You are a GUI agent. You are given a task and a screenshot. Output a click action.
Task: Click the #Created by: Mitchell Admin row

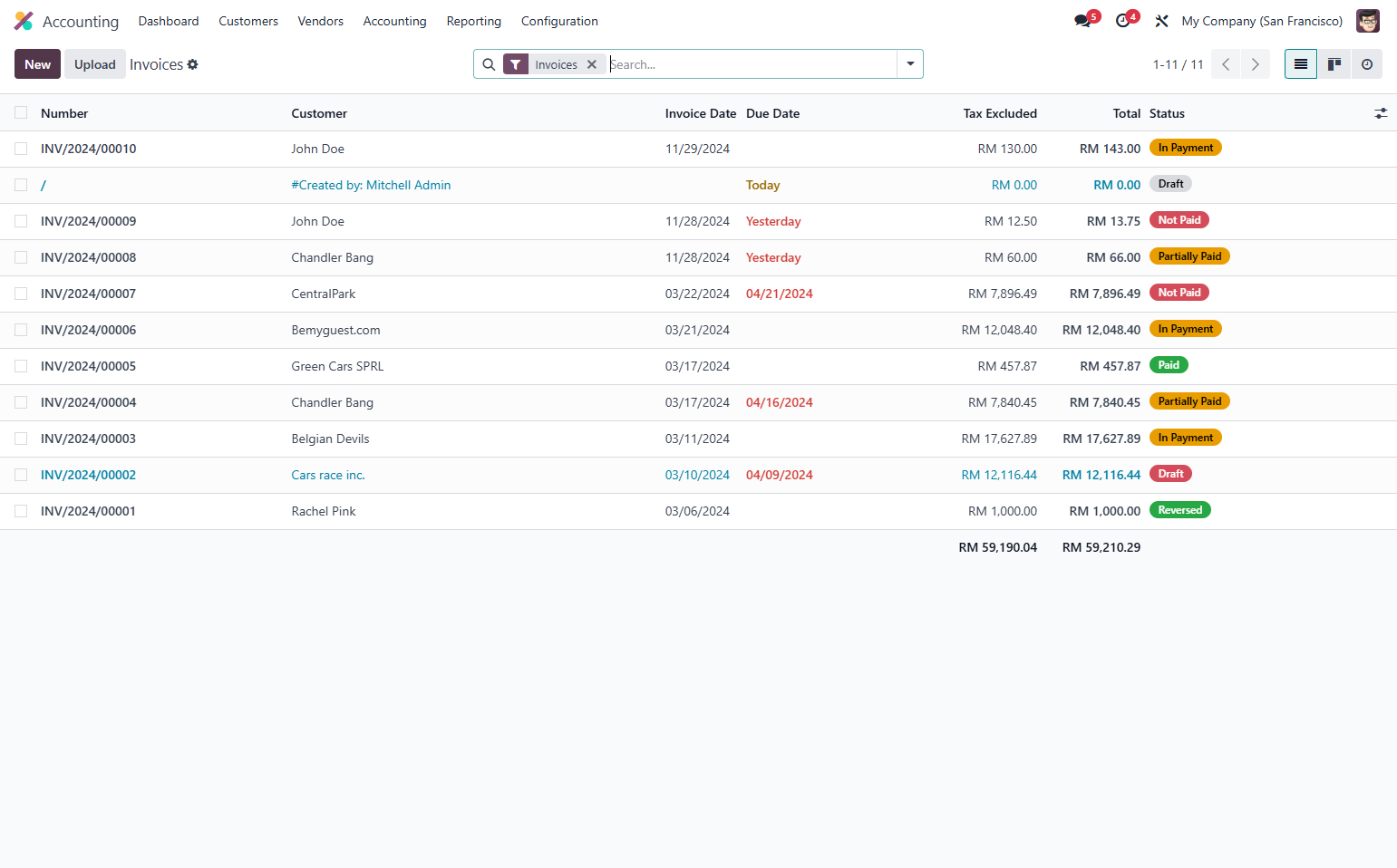698,185
